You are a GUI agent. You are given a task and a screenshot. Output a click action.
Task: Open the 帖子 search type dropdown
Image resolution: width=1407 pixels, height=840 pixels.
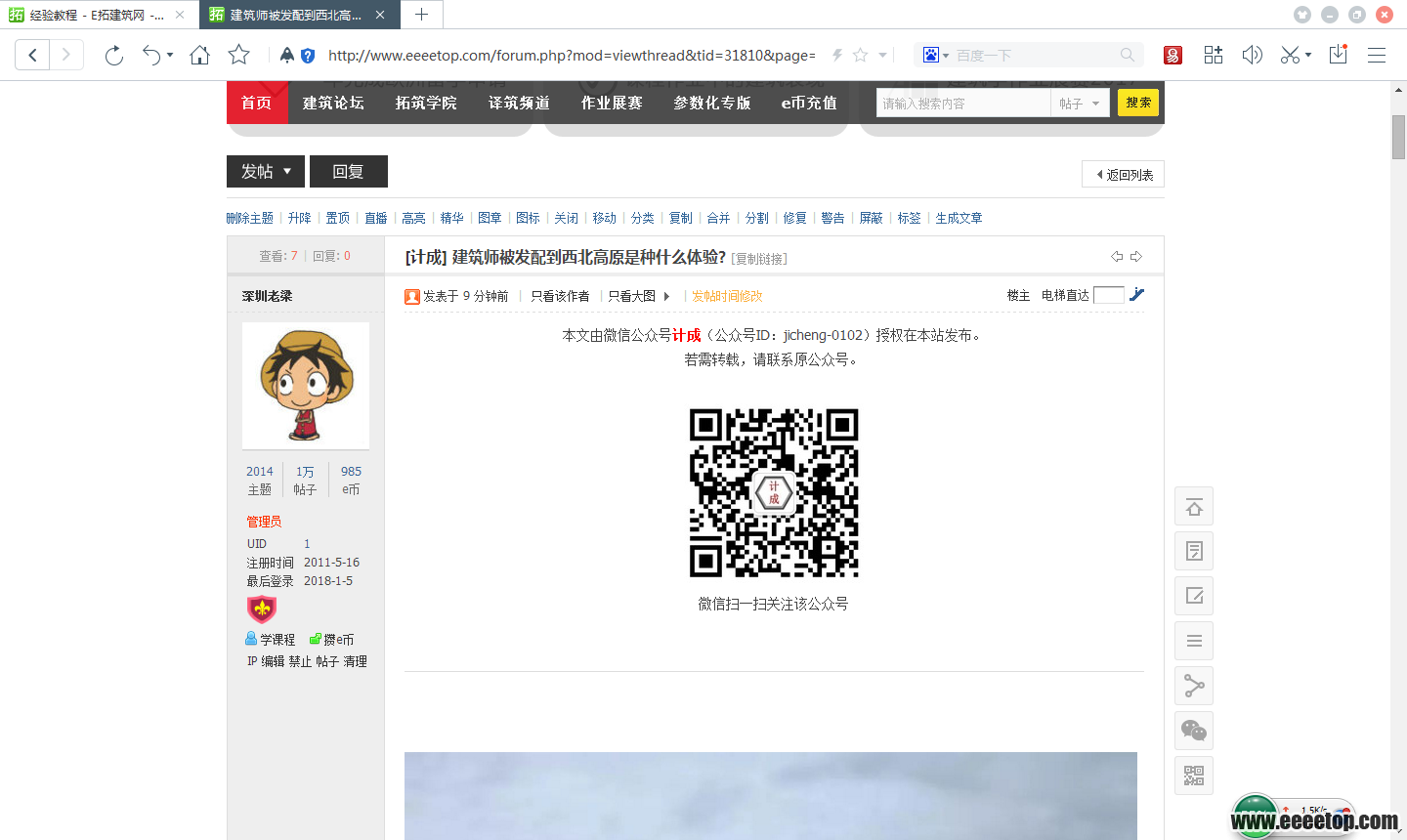1080,104
